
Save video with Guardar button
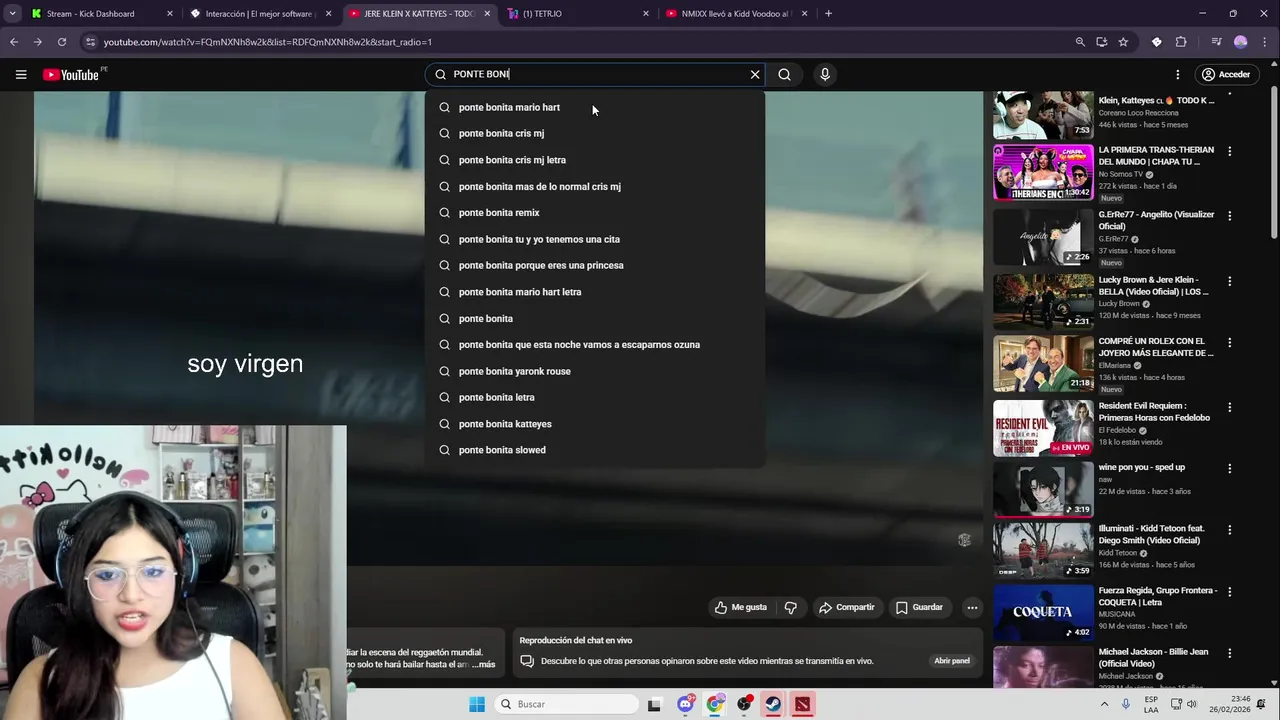(919, 607)
